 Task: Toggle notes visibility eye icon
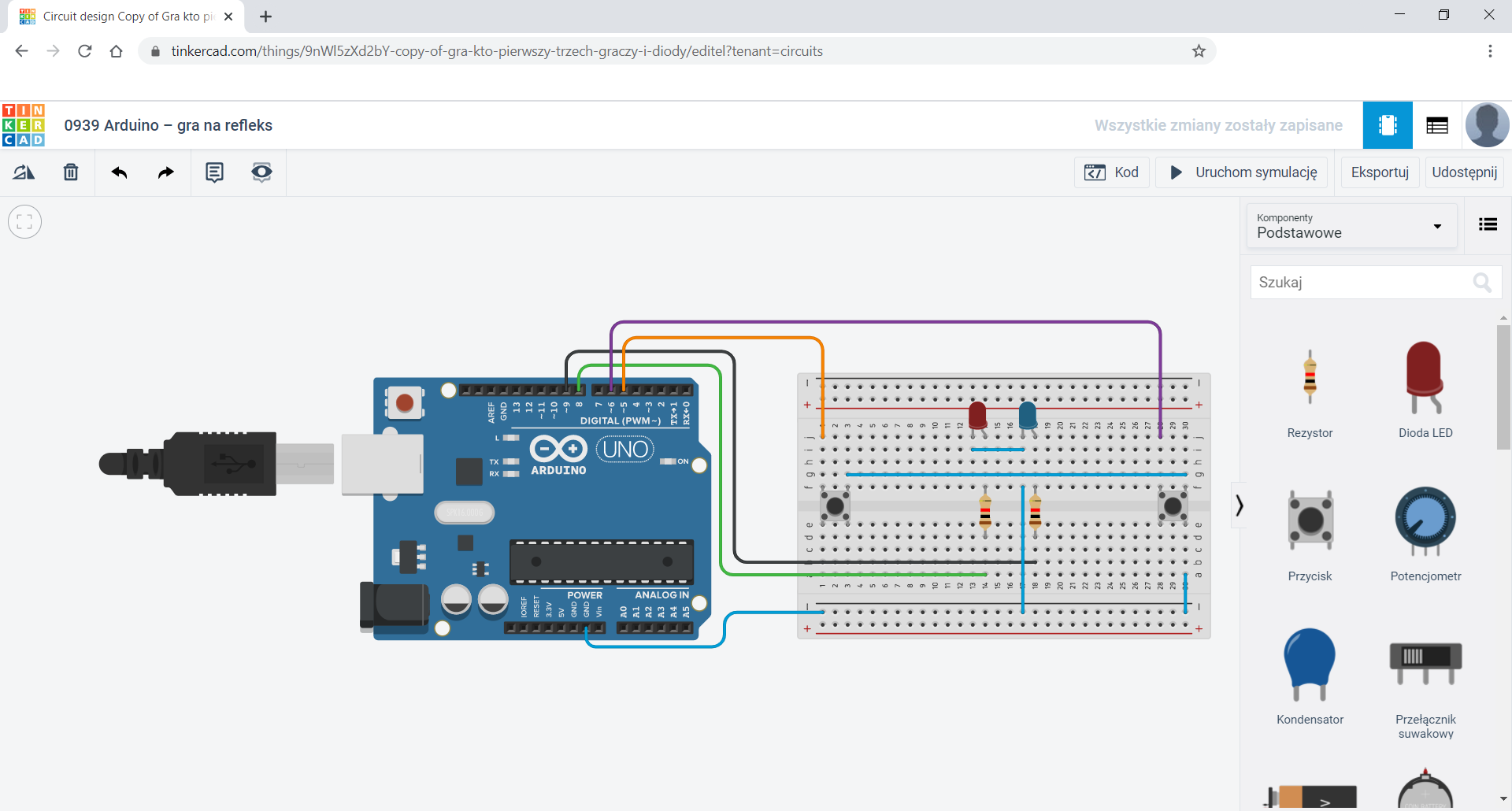(x=261, y=172)
